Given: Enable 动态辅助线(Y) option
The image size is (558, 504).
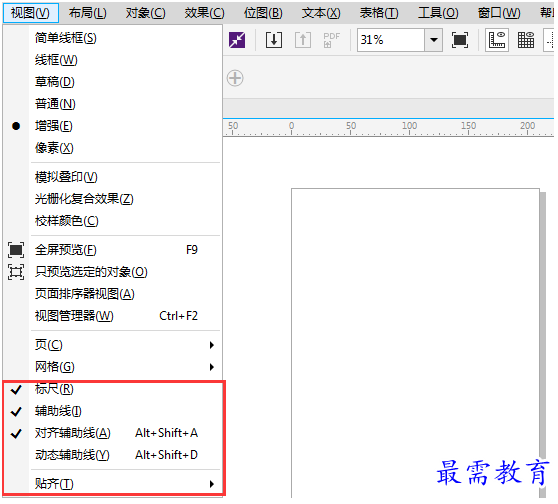Looking at the screenshot, I should (x=112, y=455).
